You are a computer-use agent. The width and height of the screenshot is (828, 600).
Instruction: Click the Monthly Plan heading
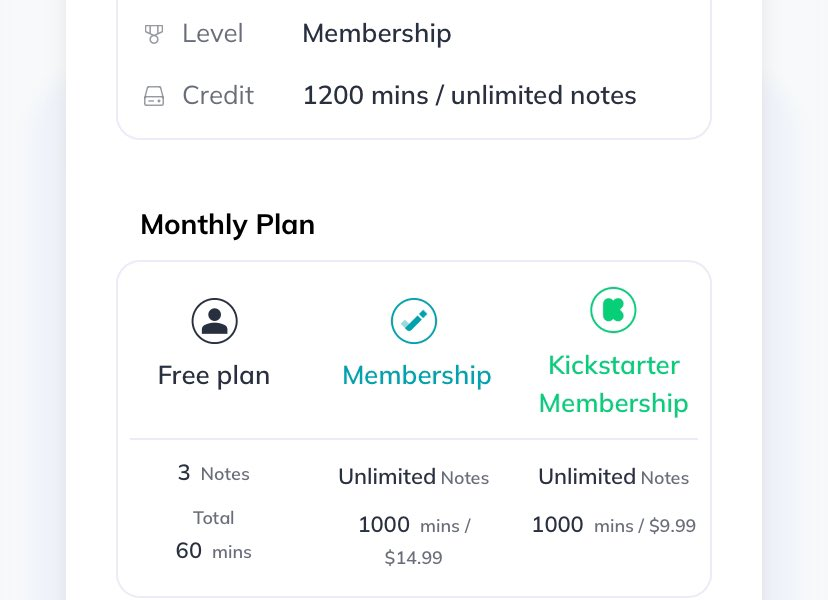click(227, 225)
